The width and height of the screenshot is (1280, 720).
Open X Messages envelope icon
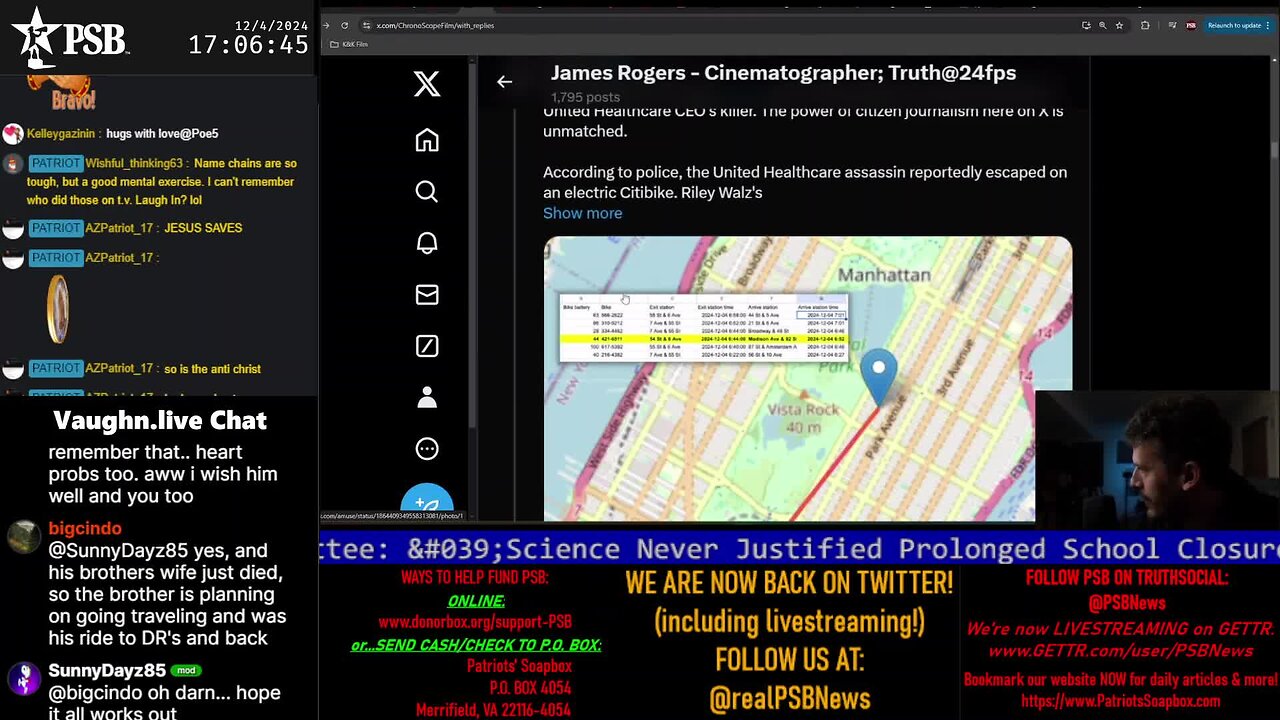(x=427, y=294)
